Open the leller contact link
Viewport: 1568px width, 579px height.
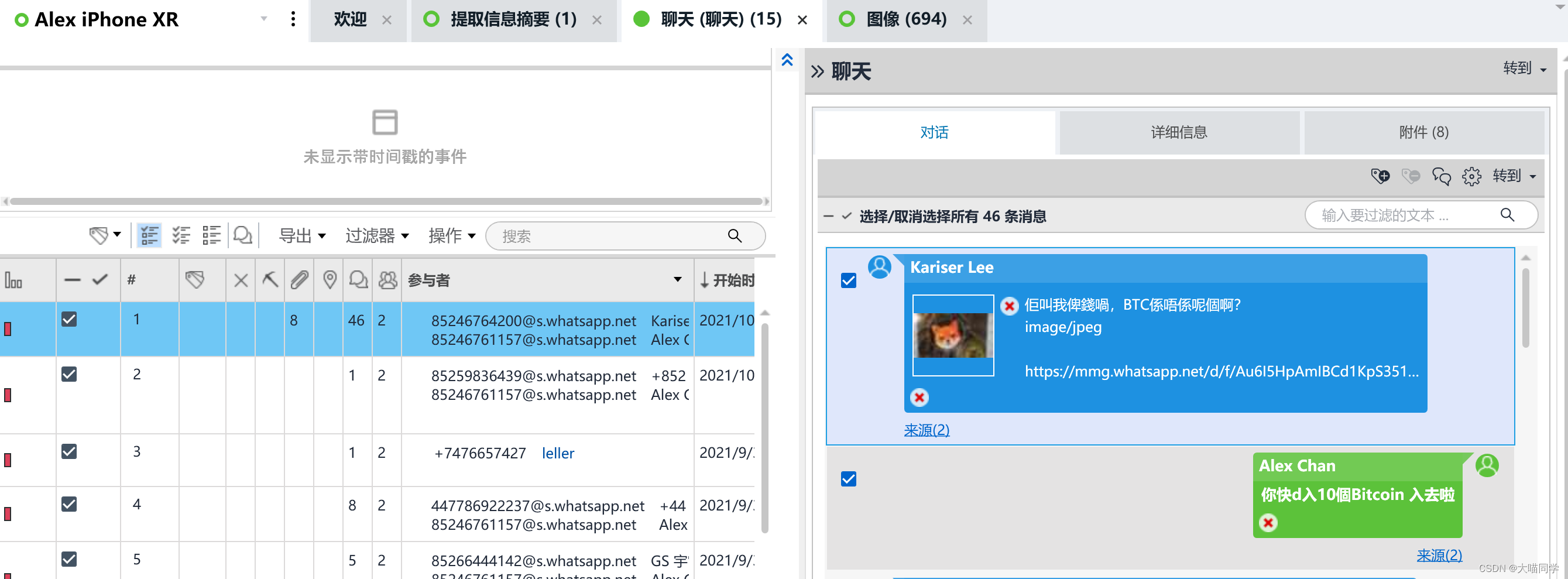click(558, 453)
